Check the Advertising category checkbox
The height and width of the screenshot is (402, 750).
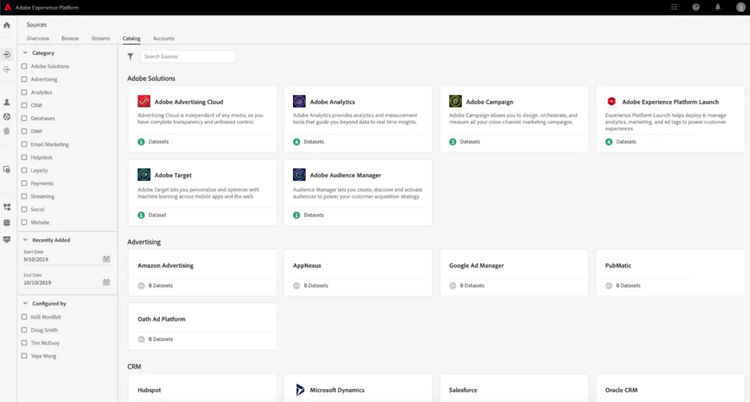point(24,79)
